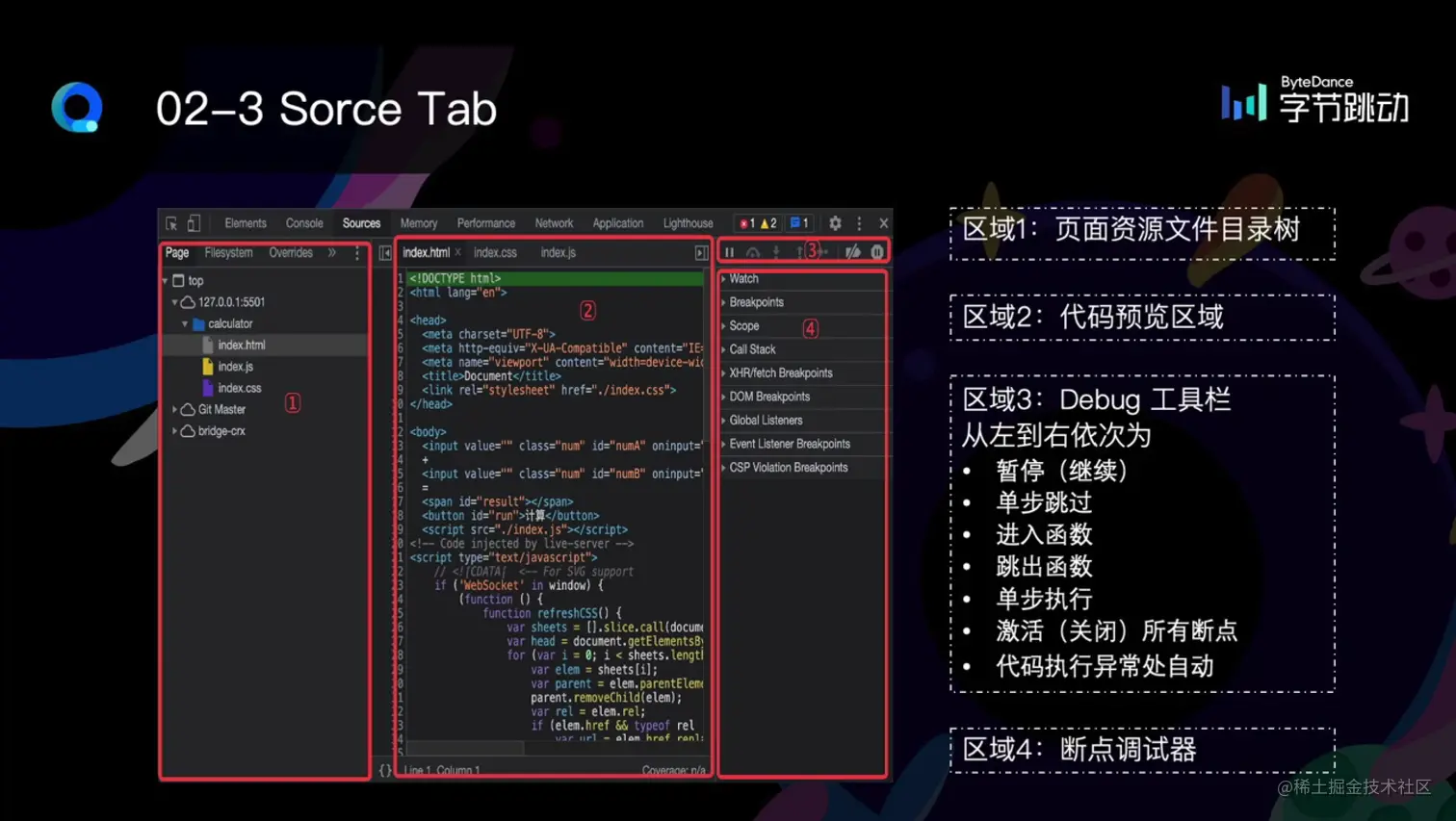The height and width of the screenshot is (821, 1456).
Task: Switch to the Filesystem navigator tab
Action: [x=229, y=253]
